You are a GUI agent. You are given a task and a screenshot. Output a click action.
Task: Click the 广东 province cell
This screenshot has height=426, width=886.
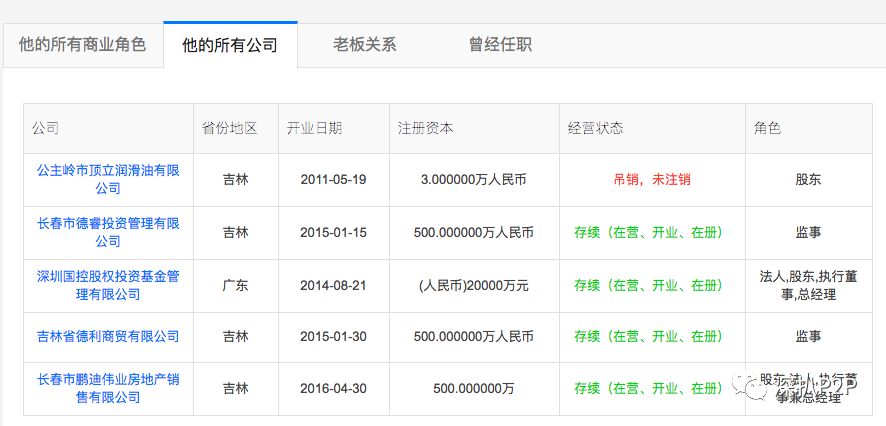(x=236, y=285)
